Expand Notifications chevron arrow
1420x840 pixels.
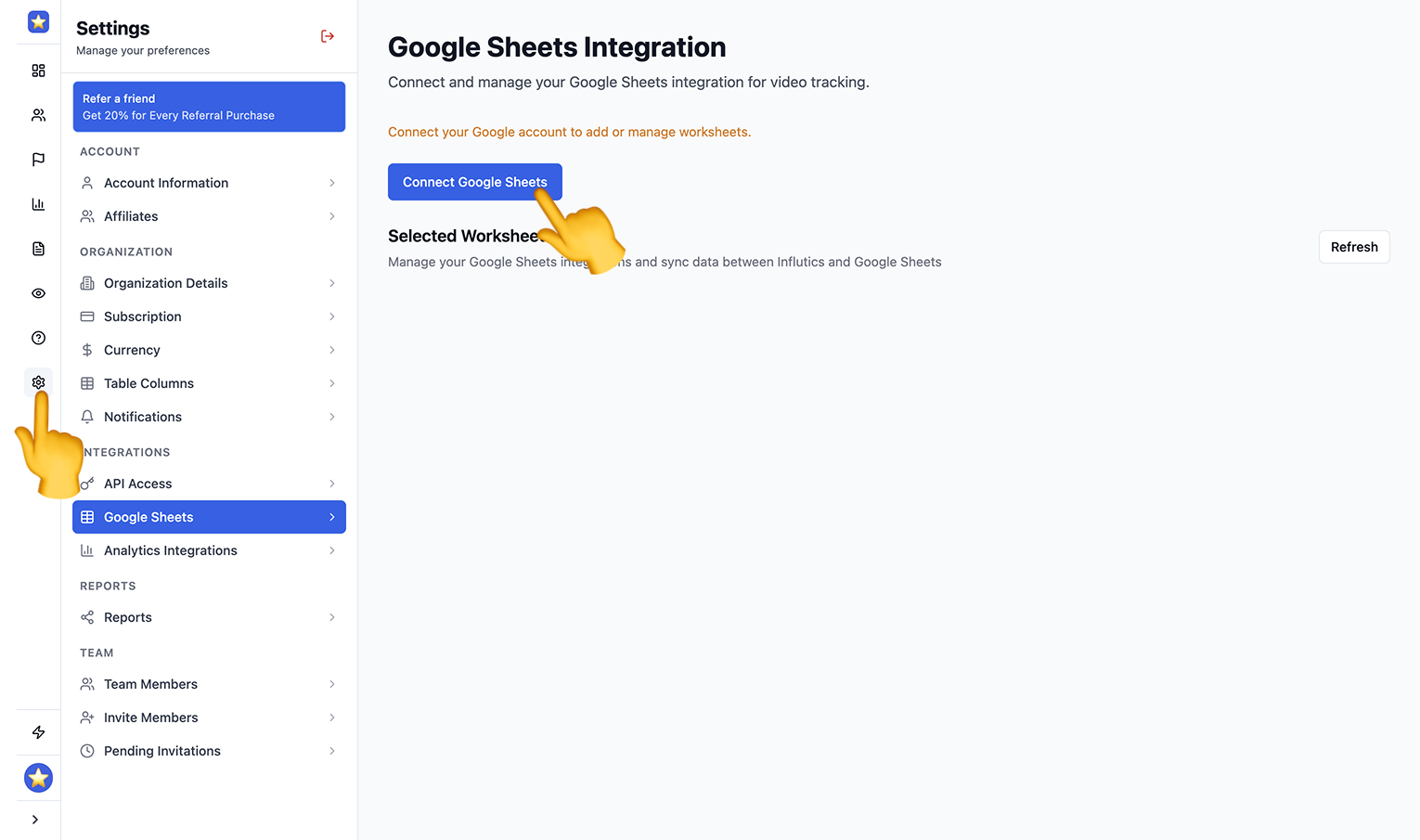(x=332, y=417)
